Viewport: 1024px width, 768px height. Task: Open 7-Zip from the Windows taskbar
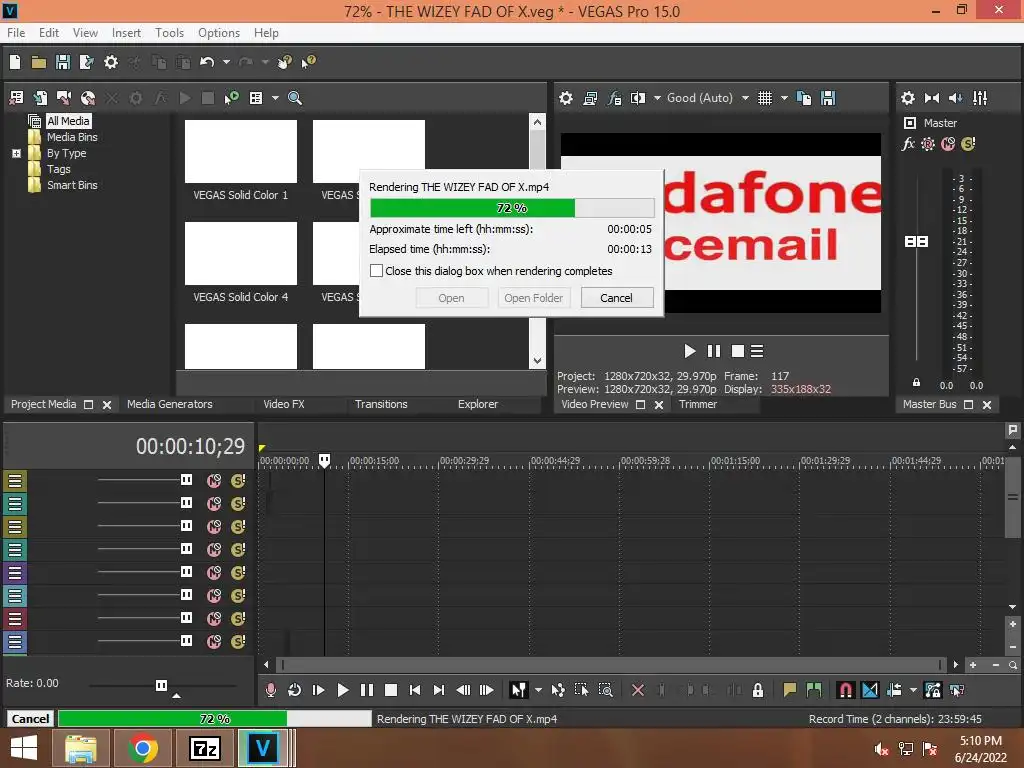coord(204,748)
